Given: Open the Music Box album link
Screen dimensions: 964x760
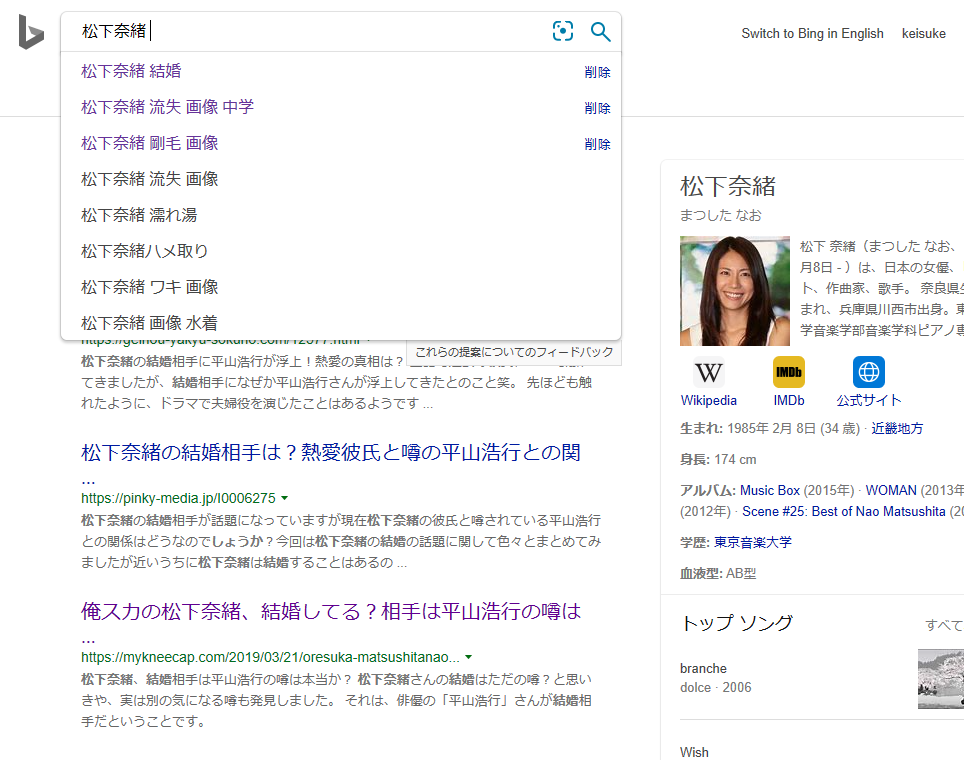Looking at the screenshot, I should 770,491.
